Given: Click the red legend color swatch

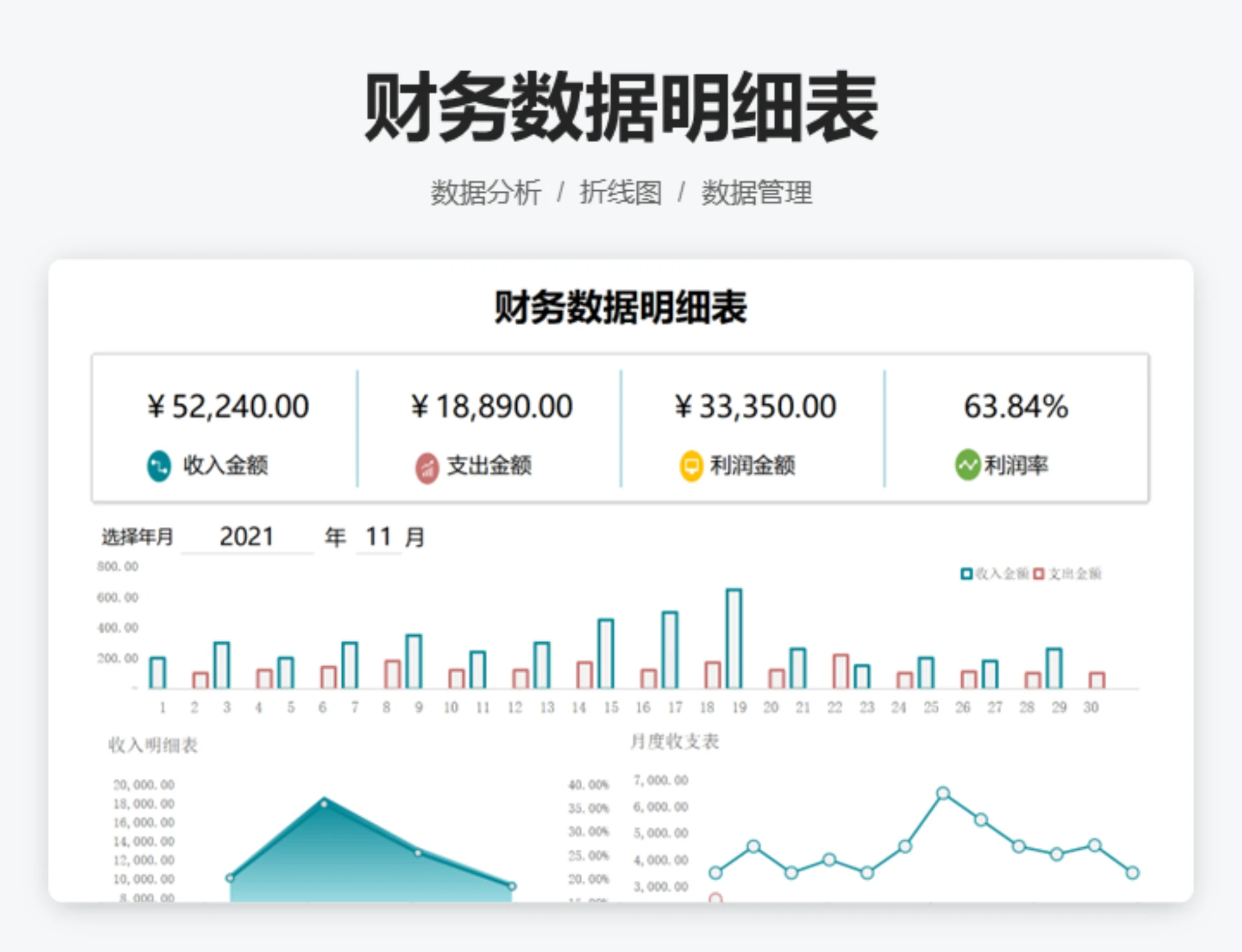Looking at the screenshot, I should coord(1037,574).
